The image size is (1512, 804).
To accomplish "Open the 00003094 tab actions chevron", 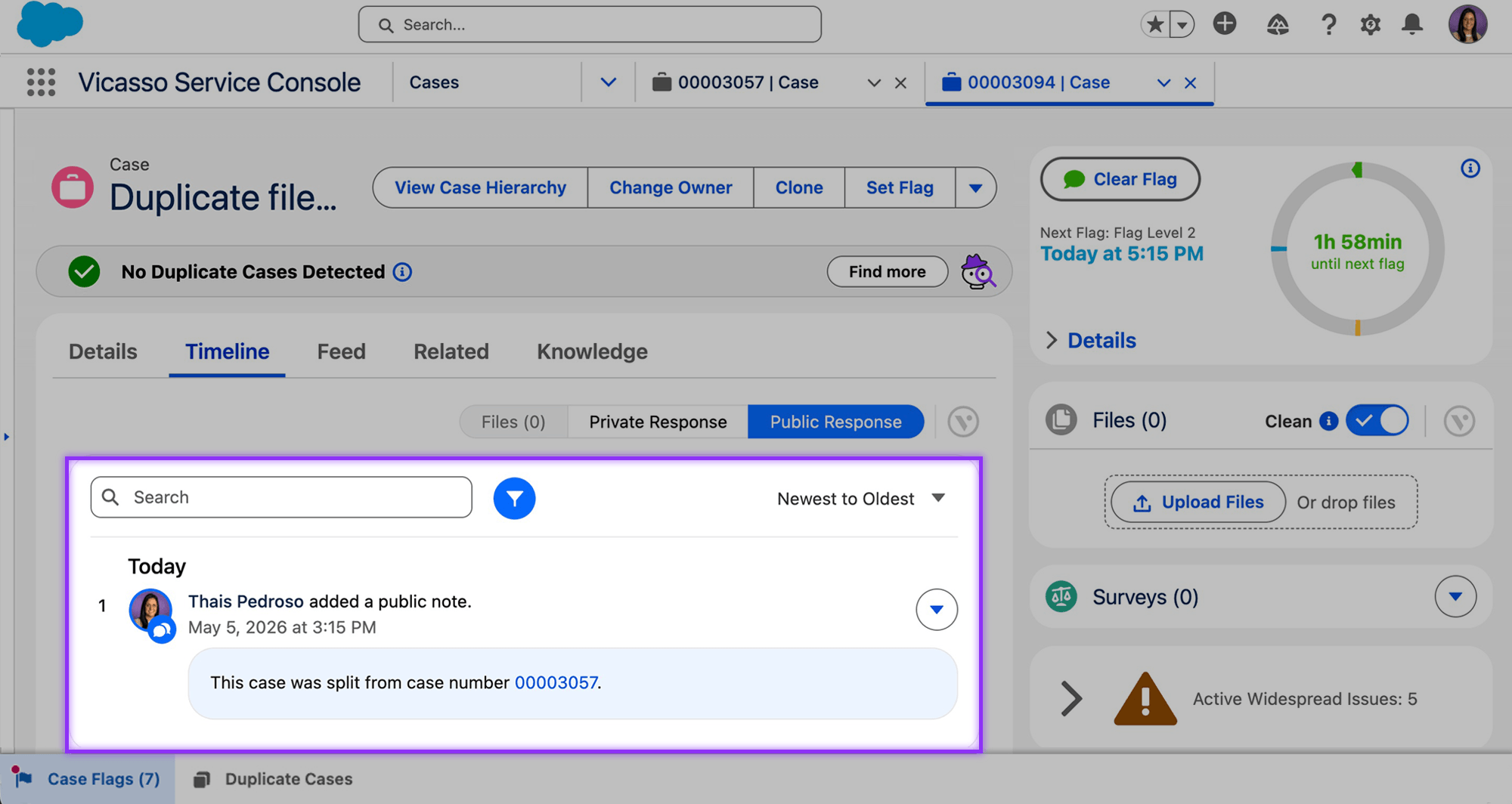I will click(x=1163, y=83).
